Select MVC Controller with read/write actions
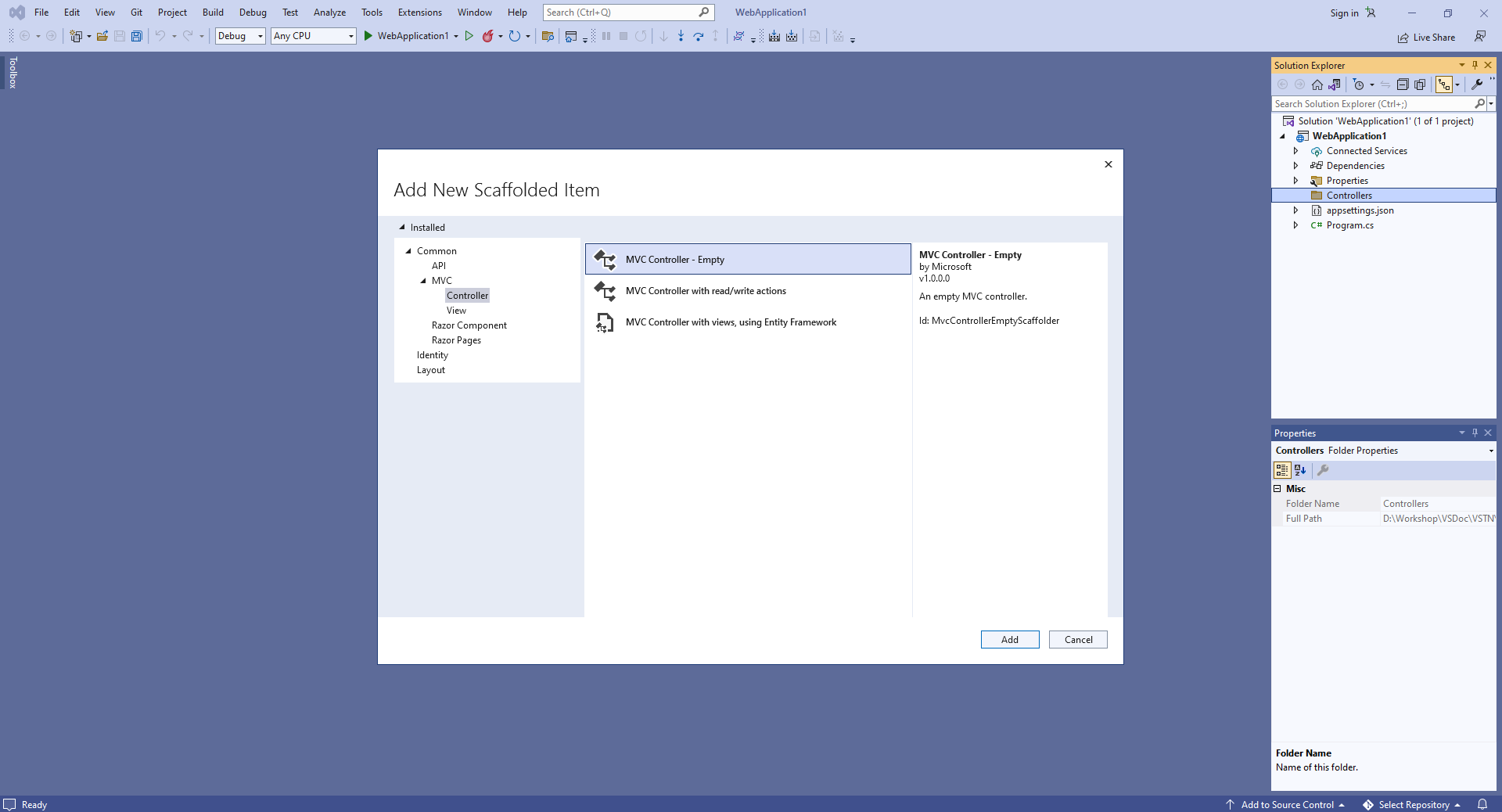This screenshot has width=1502, height=812. pyautogui.click(x=706, y=291)
